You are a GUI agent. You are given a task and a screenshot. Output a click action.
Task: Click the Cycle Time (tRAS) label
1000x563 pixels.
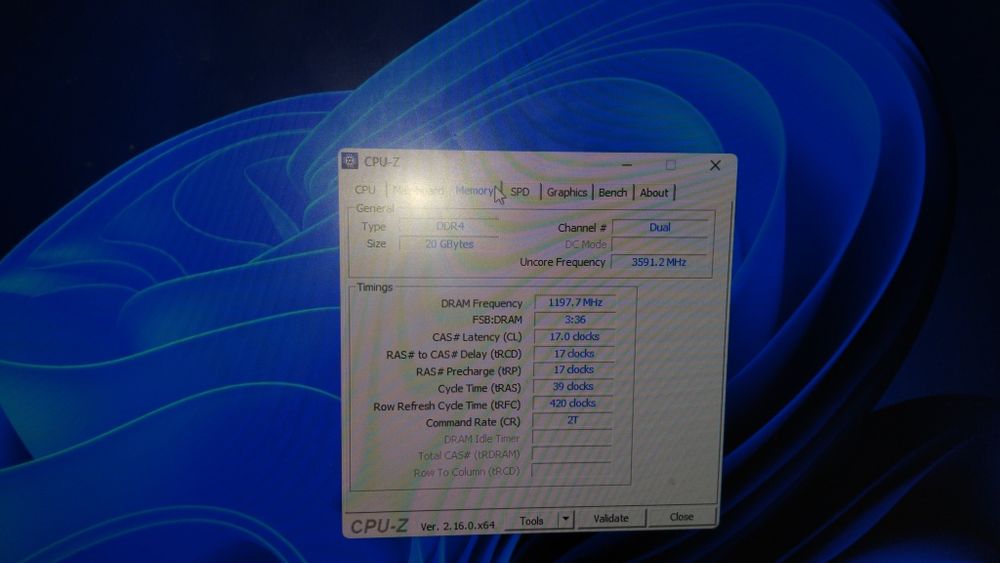[479, 388]
